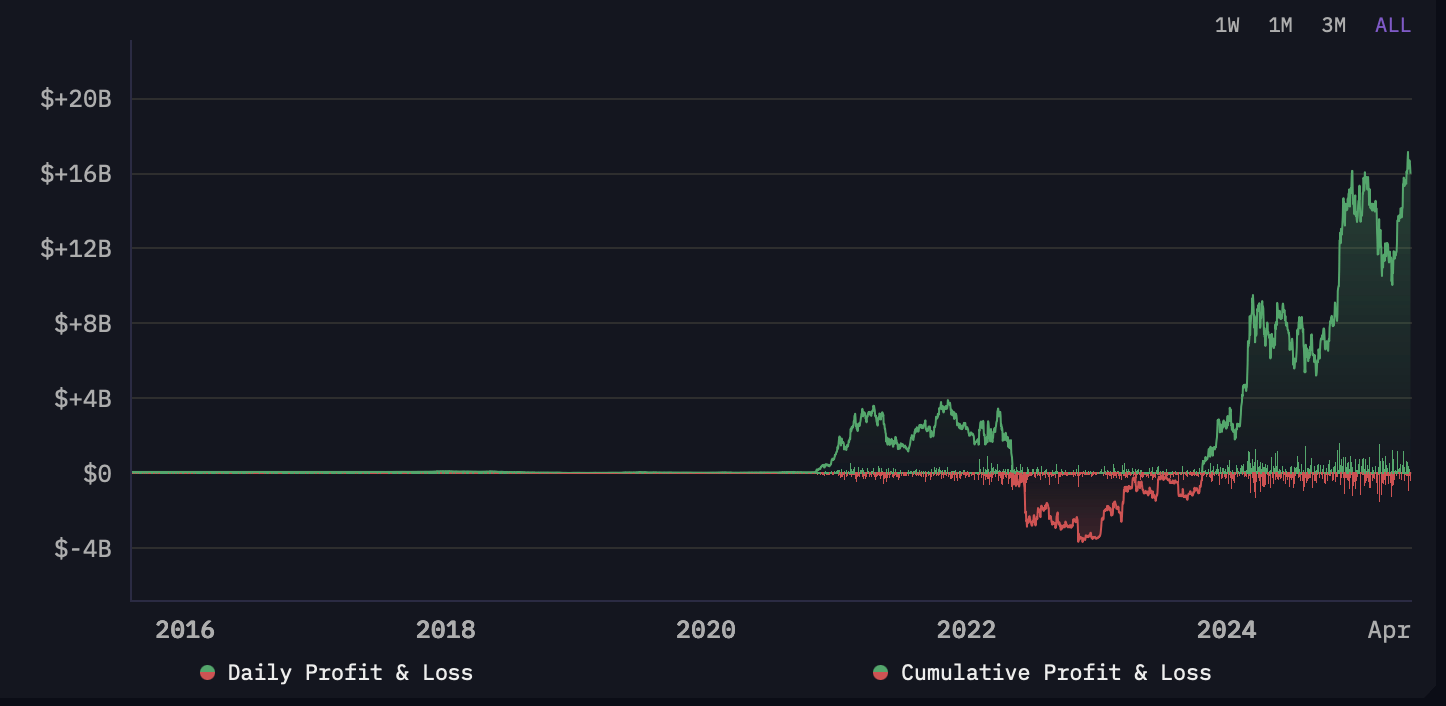Select the ALL time range
The height and width of the screenshot is (706, 1446).
coord(1393,26)
